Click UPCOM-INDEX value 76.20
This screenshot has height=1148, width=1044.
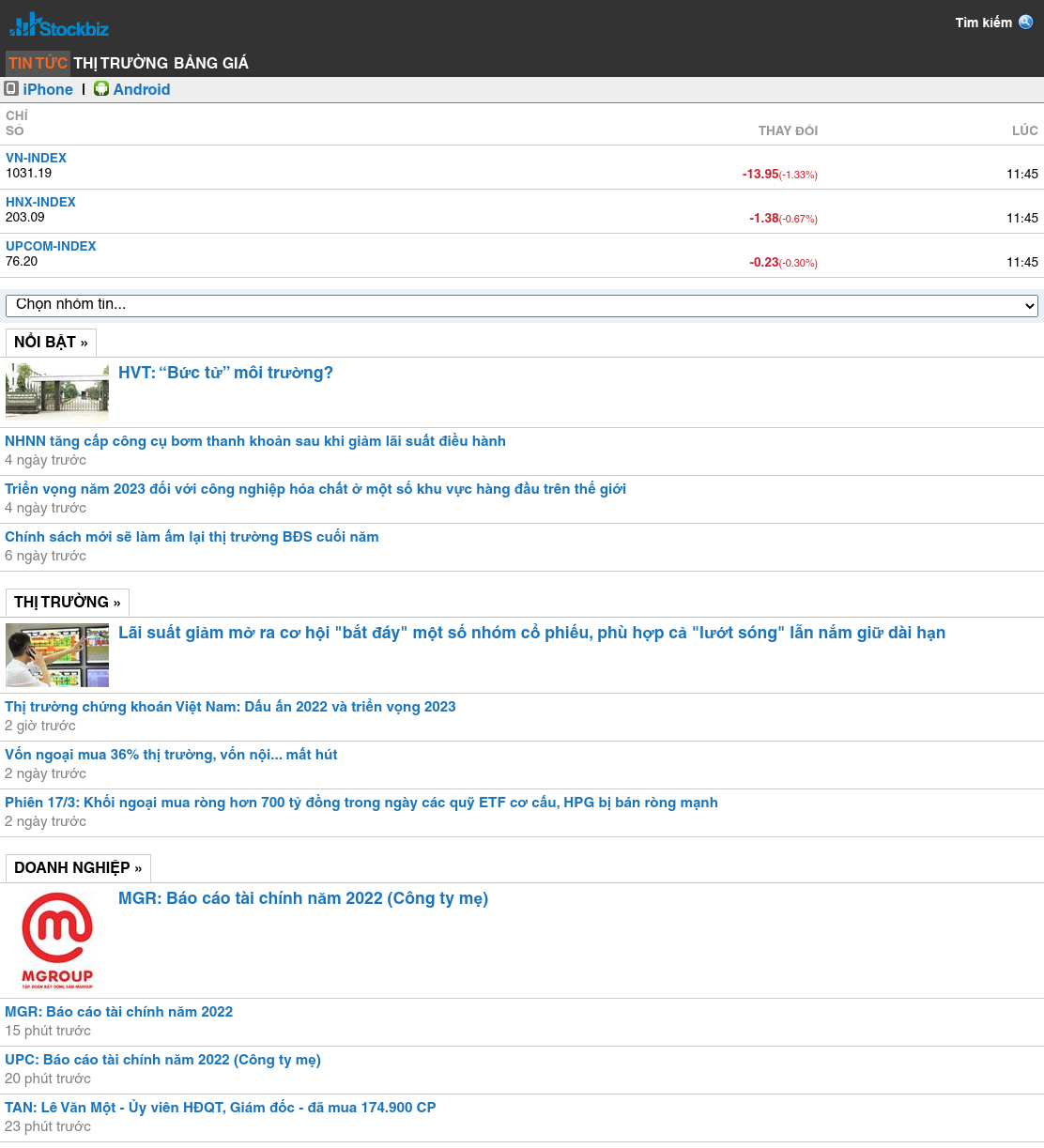coord(22,261)
